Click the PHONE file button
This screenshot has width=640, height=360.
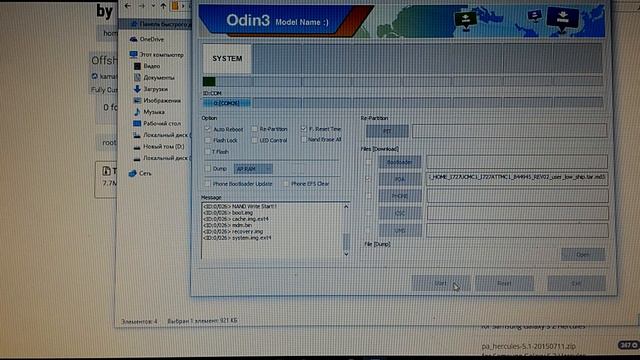(x=400, y=196)
